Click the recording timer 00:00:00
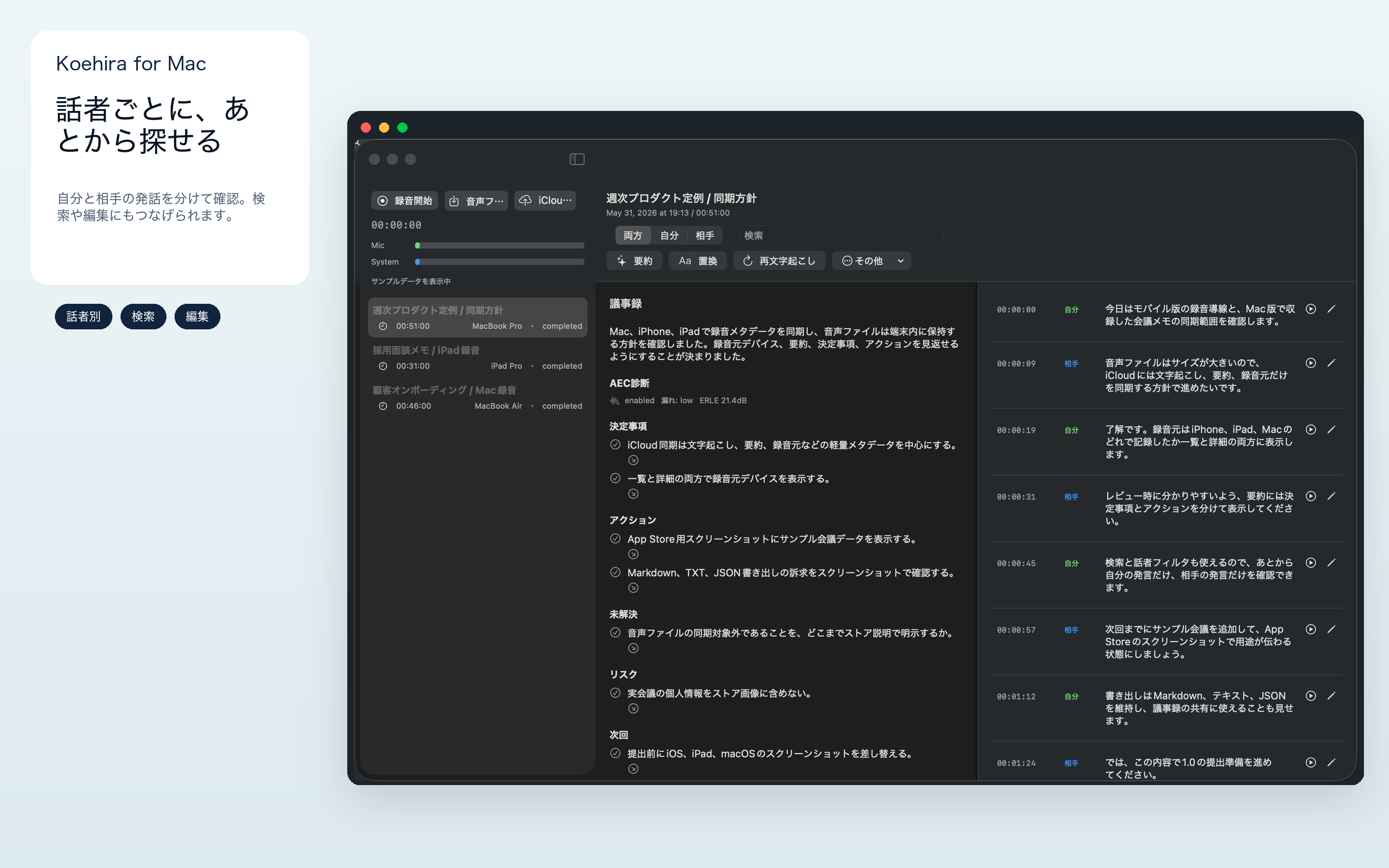The width and height of the screenshot is (1389, 868). coord(396,225)
